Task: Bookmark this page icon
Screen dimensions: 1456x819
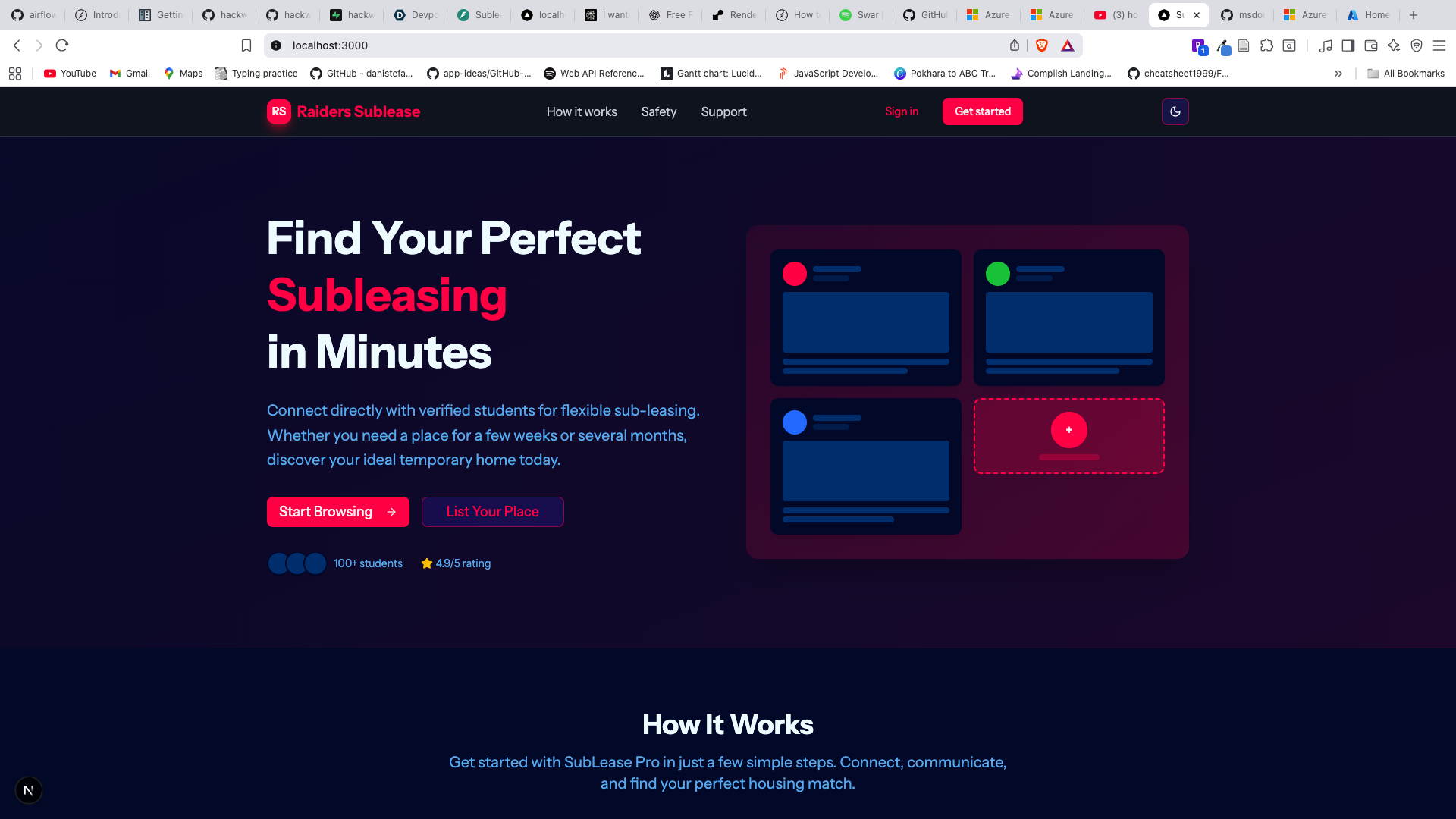Action: pyautogui.click(x=246, y=45)
